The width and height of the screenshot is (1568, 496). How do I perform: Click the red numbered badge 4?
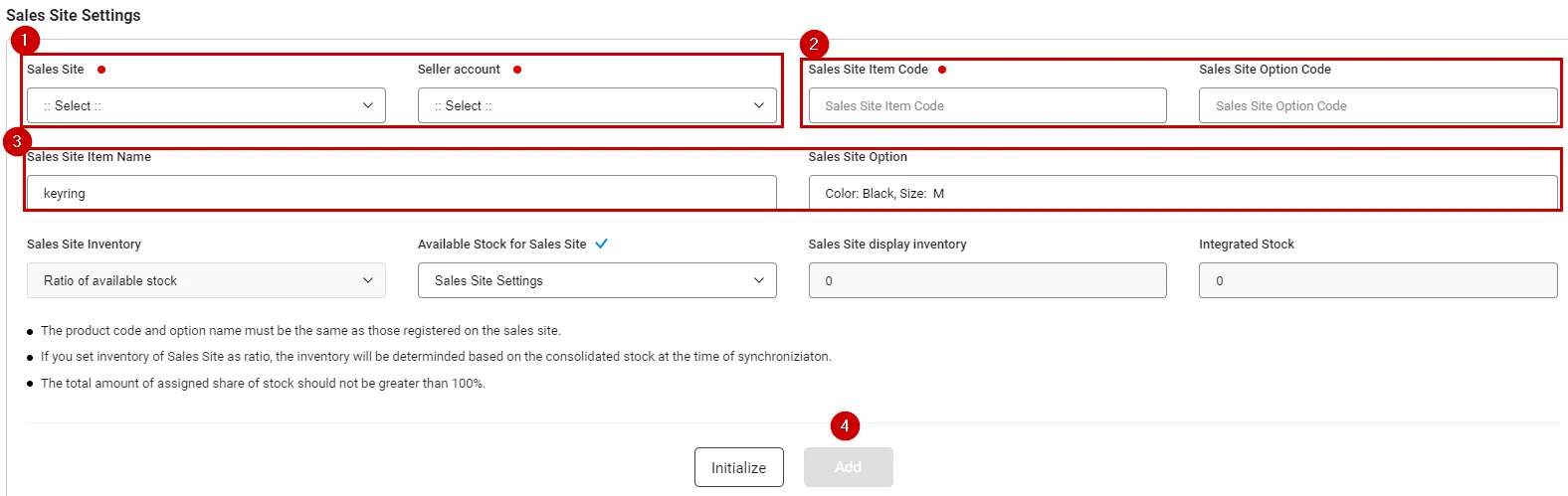coord(845,426)
